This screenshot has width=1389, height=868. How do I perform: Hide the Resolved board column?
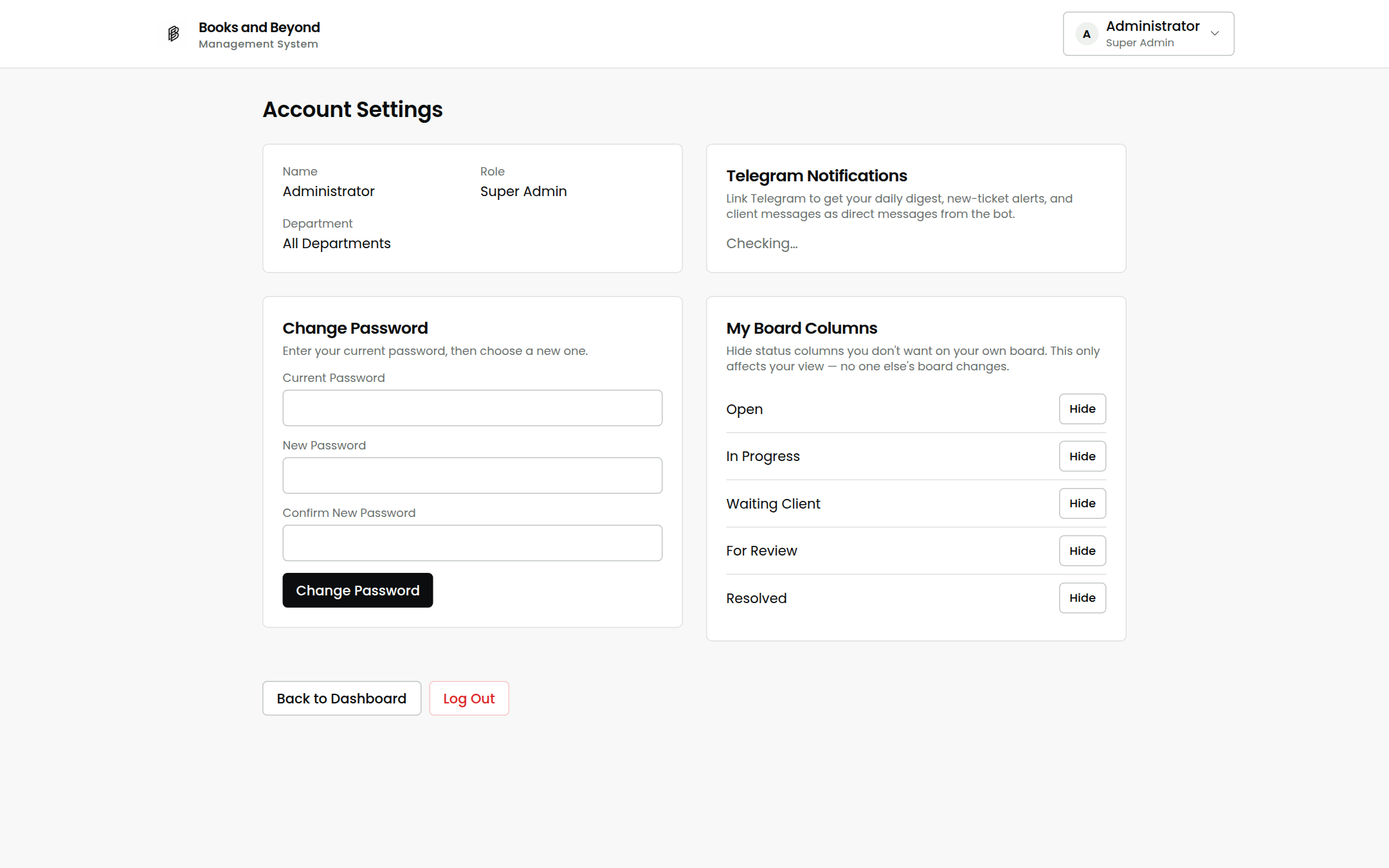pos(1082,598)
